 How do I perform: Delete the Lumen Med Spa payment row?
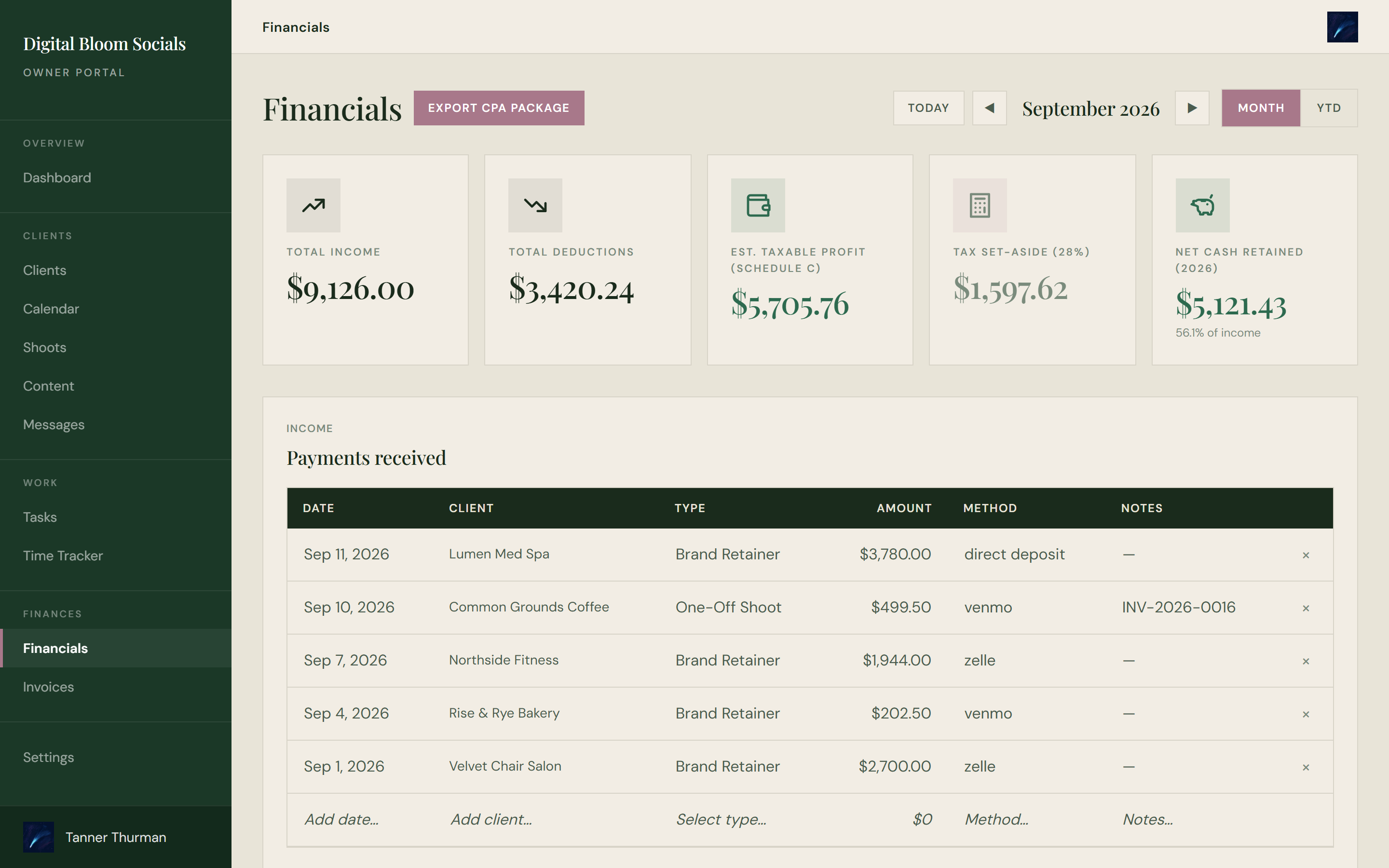(x=1306, y=555)
